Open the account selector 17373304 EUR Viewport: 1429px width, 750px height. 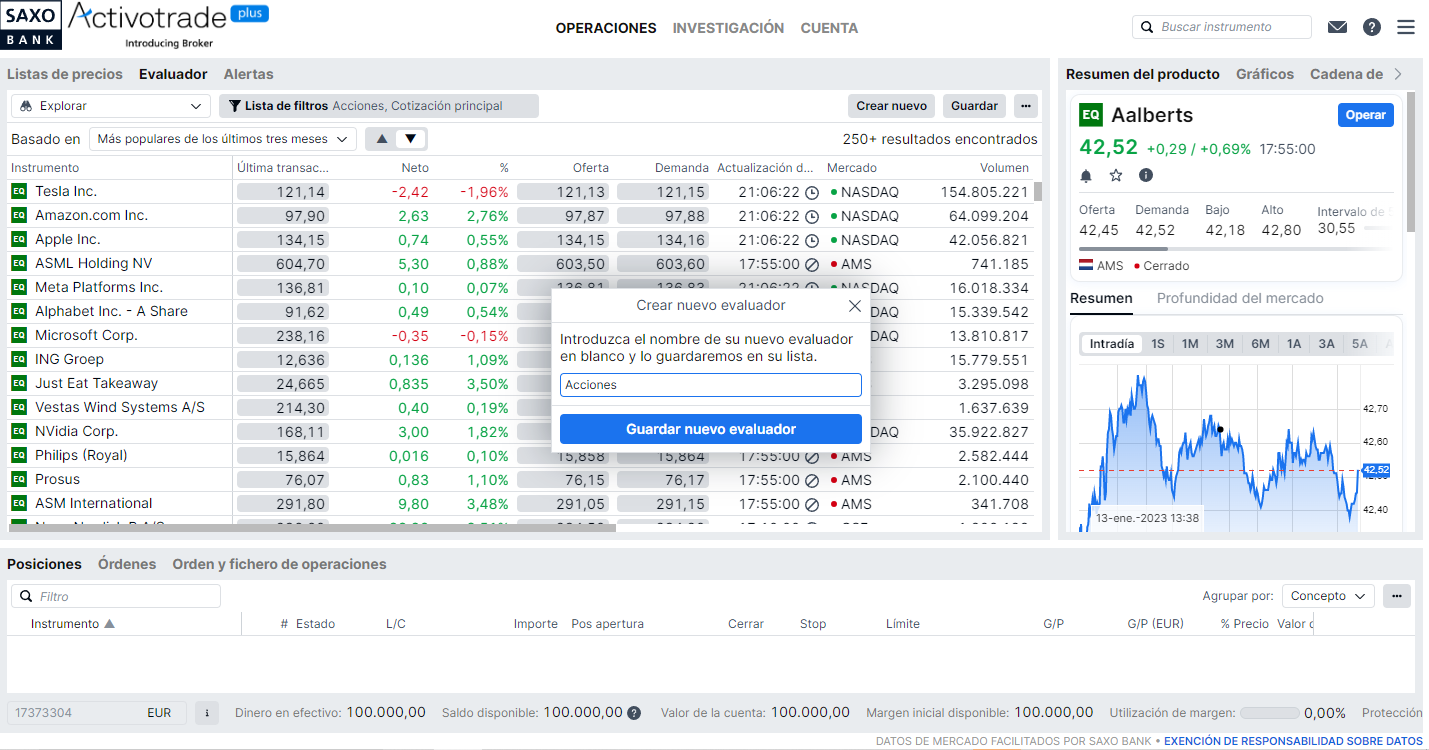point(97,713)
